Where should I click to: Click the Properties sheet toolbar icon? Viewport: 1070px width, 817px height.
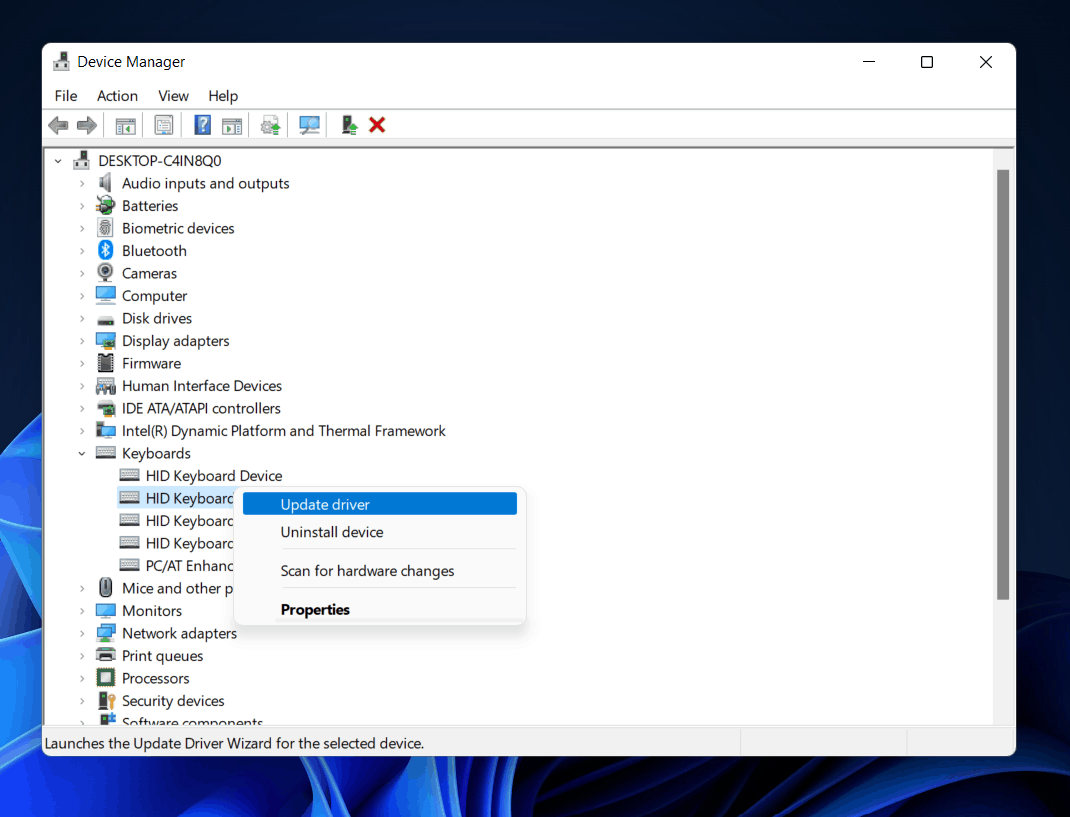point(164,125)
